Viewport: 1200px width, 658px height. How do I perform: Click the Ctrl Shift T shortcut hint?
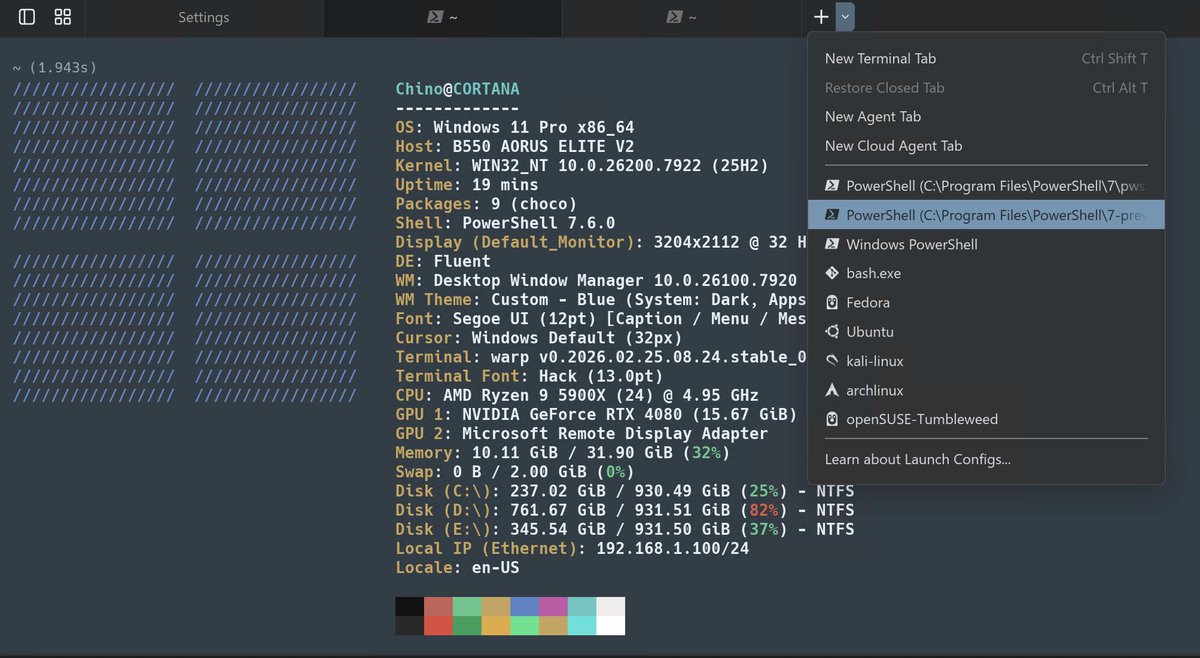(1115, 59)
